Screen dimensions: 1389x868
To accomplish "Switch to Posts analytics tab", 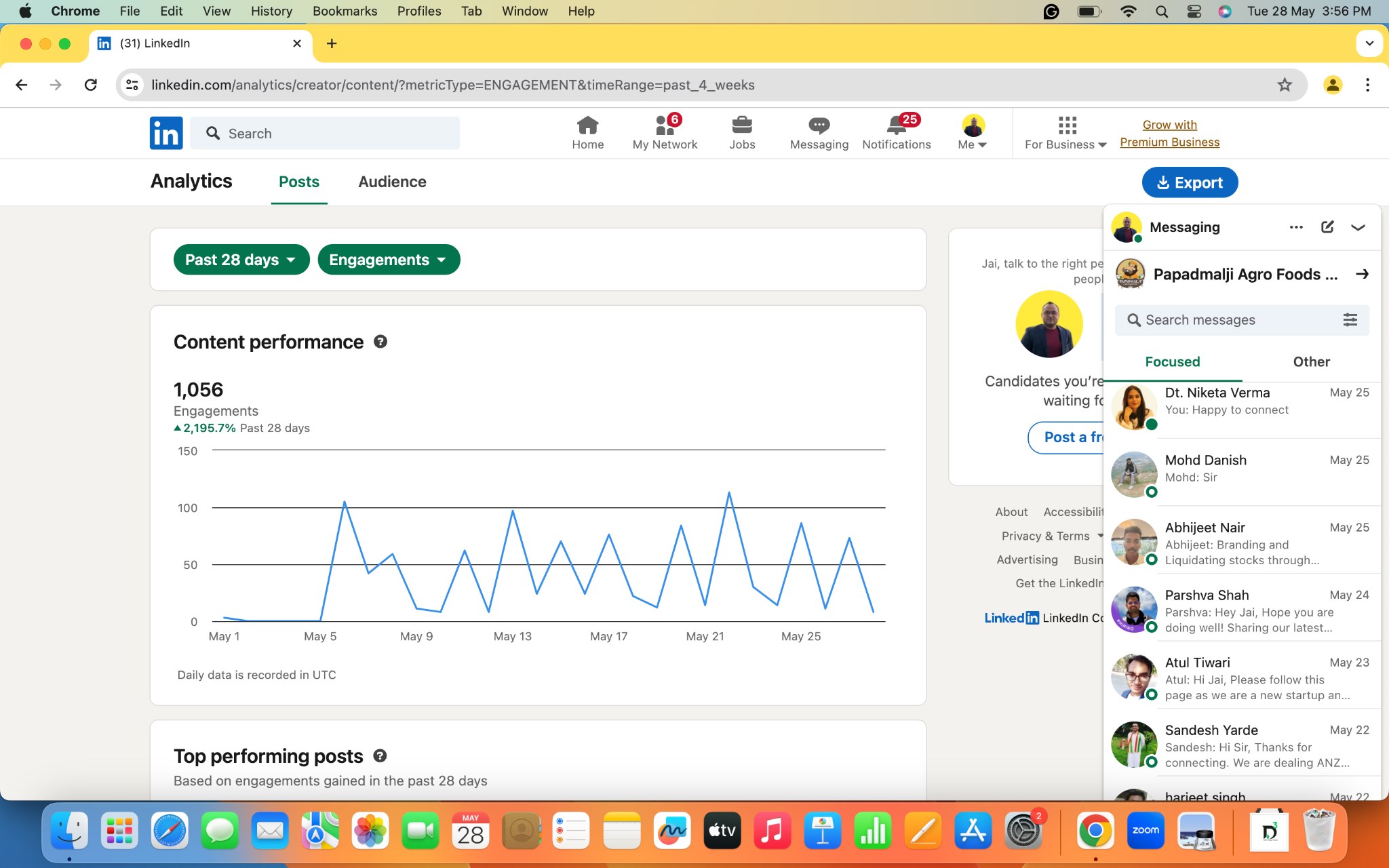I will point(299,182).
